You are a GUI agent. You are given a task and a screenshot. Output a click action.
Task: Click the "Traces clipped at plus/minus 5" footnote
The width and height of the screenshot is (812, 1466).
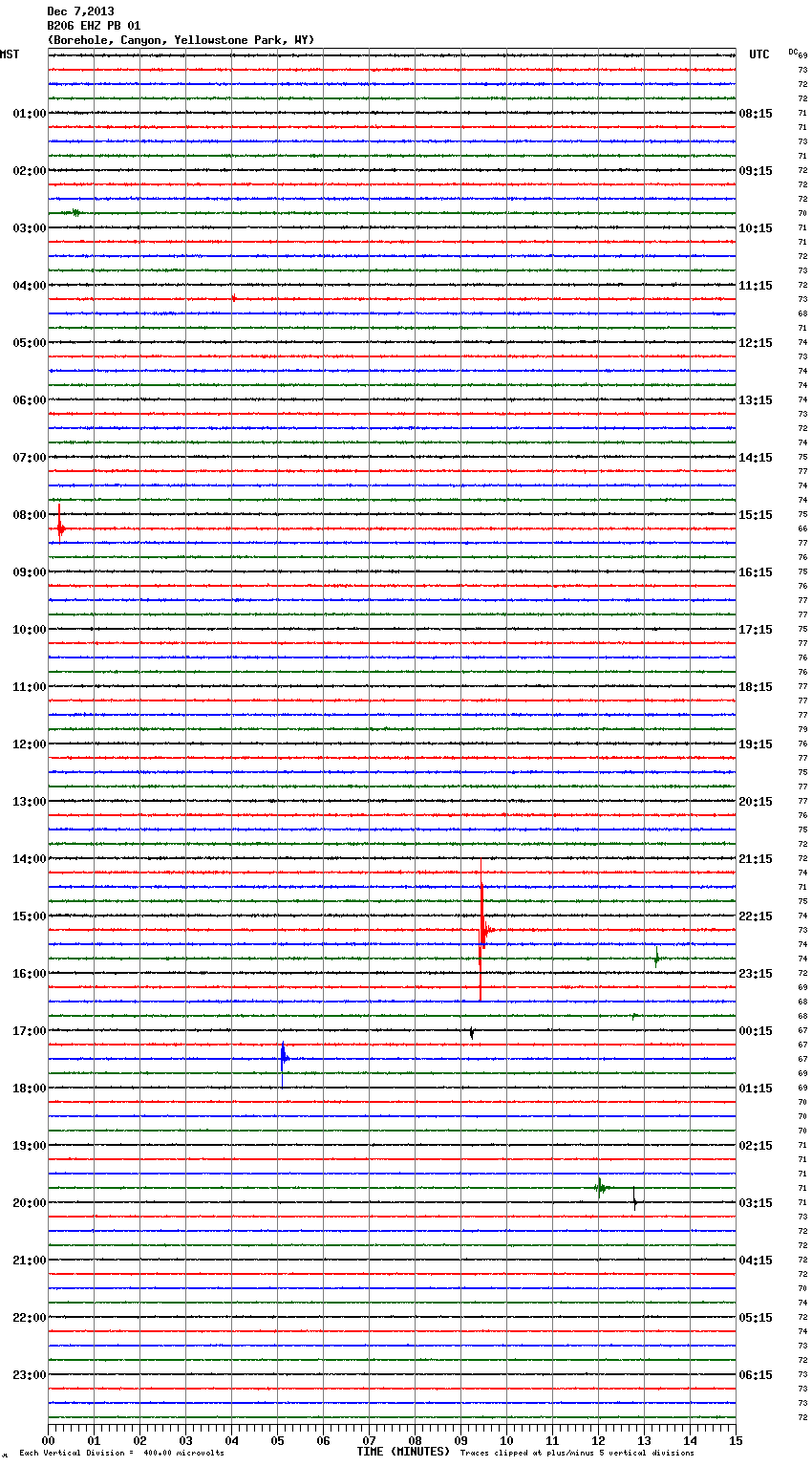(577, 1454)
